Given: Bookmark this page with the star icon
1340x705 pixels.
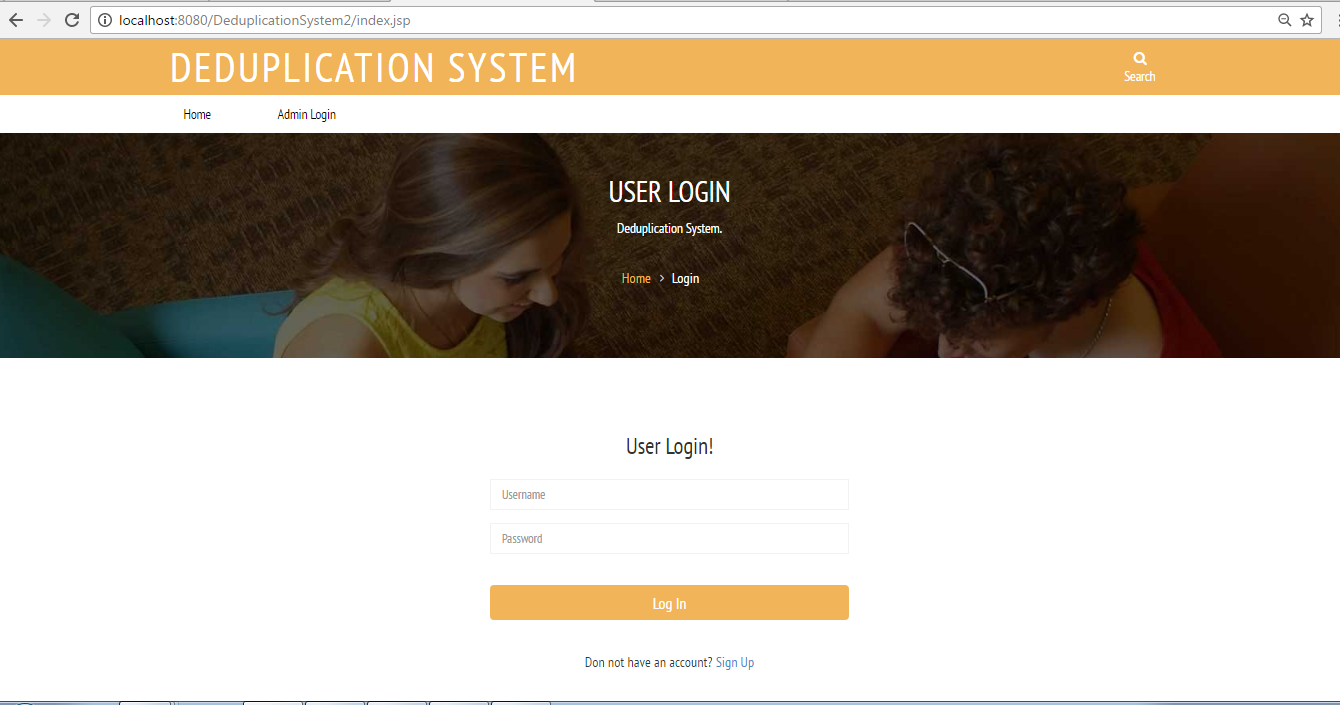Looking at the screenshot, I should pyautogui.click(x=1307, y=20).
